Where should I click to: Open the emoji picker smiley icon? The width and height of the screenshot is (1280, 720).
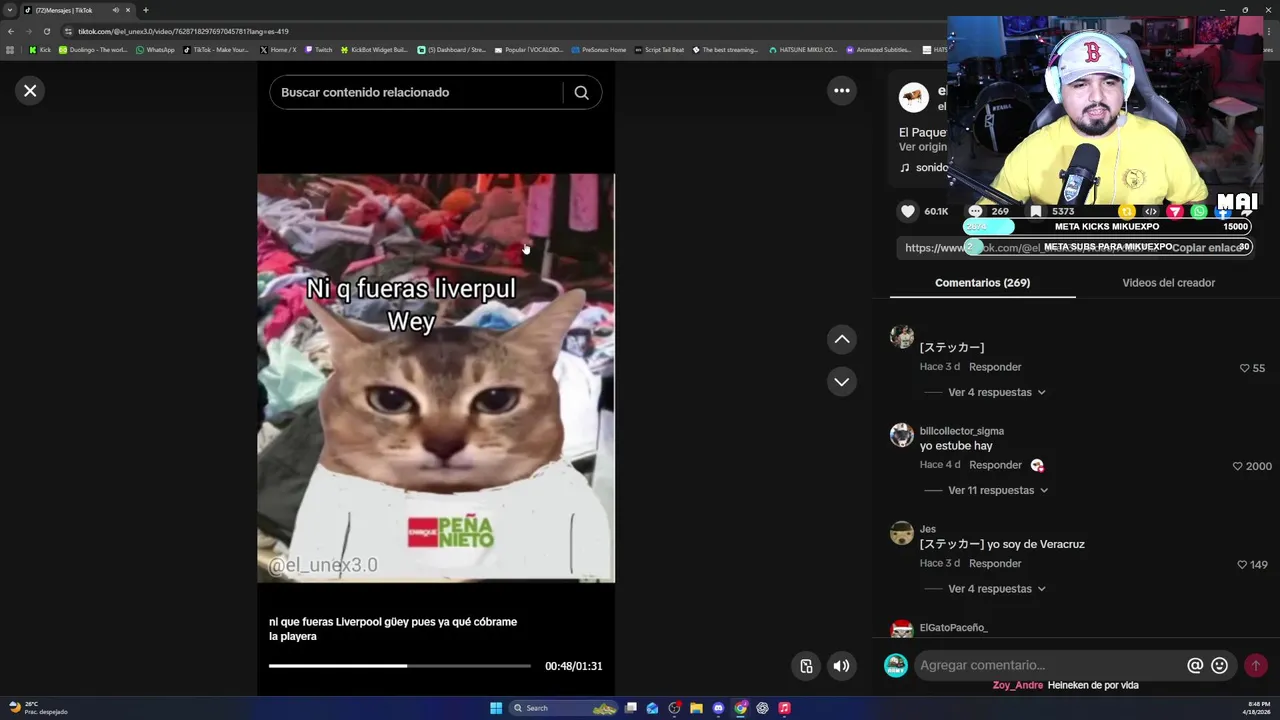click(1220, 666)
